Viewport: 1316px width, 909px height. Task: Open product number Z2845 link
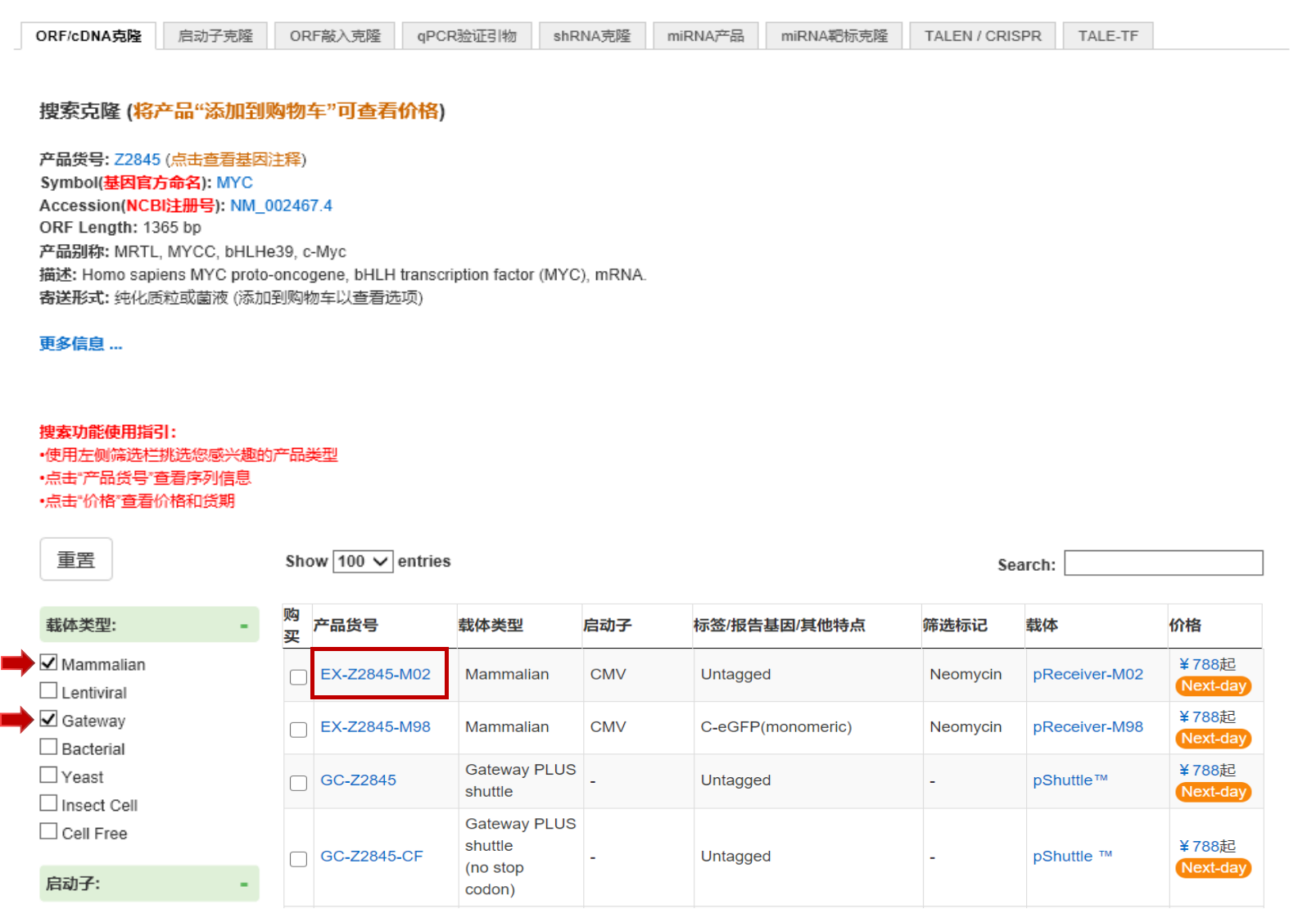click(137, 160)
